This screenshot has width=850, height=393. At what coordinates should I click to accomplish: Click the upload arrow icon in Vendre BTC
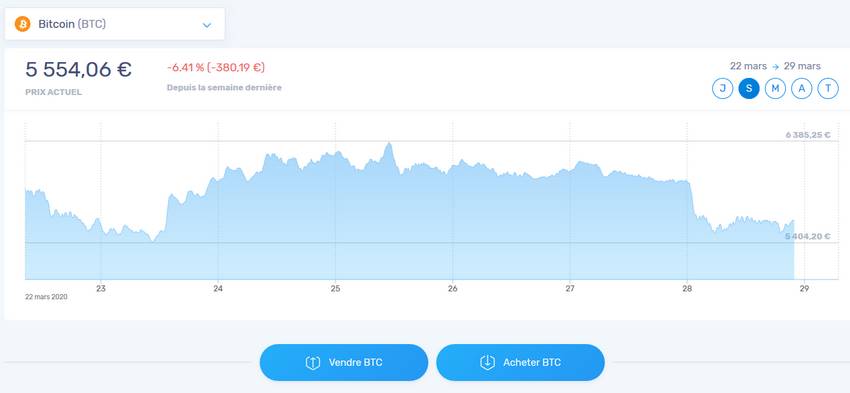[313, 362]
